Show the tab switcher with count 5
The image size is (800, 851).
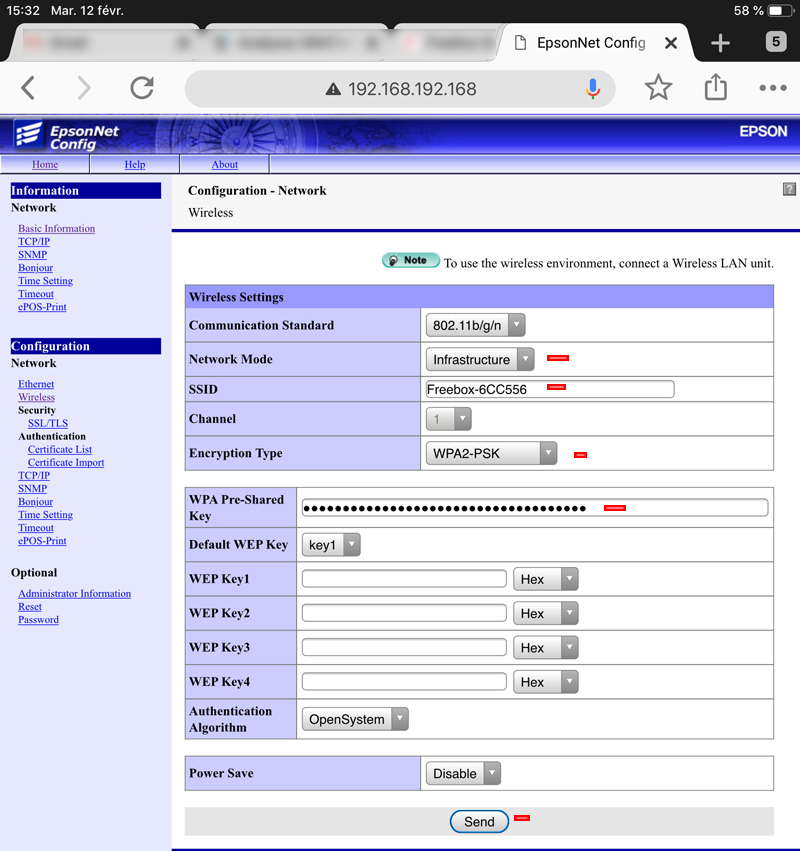(x=776, y=42)
